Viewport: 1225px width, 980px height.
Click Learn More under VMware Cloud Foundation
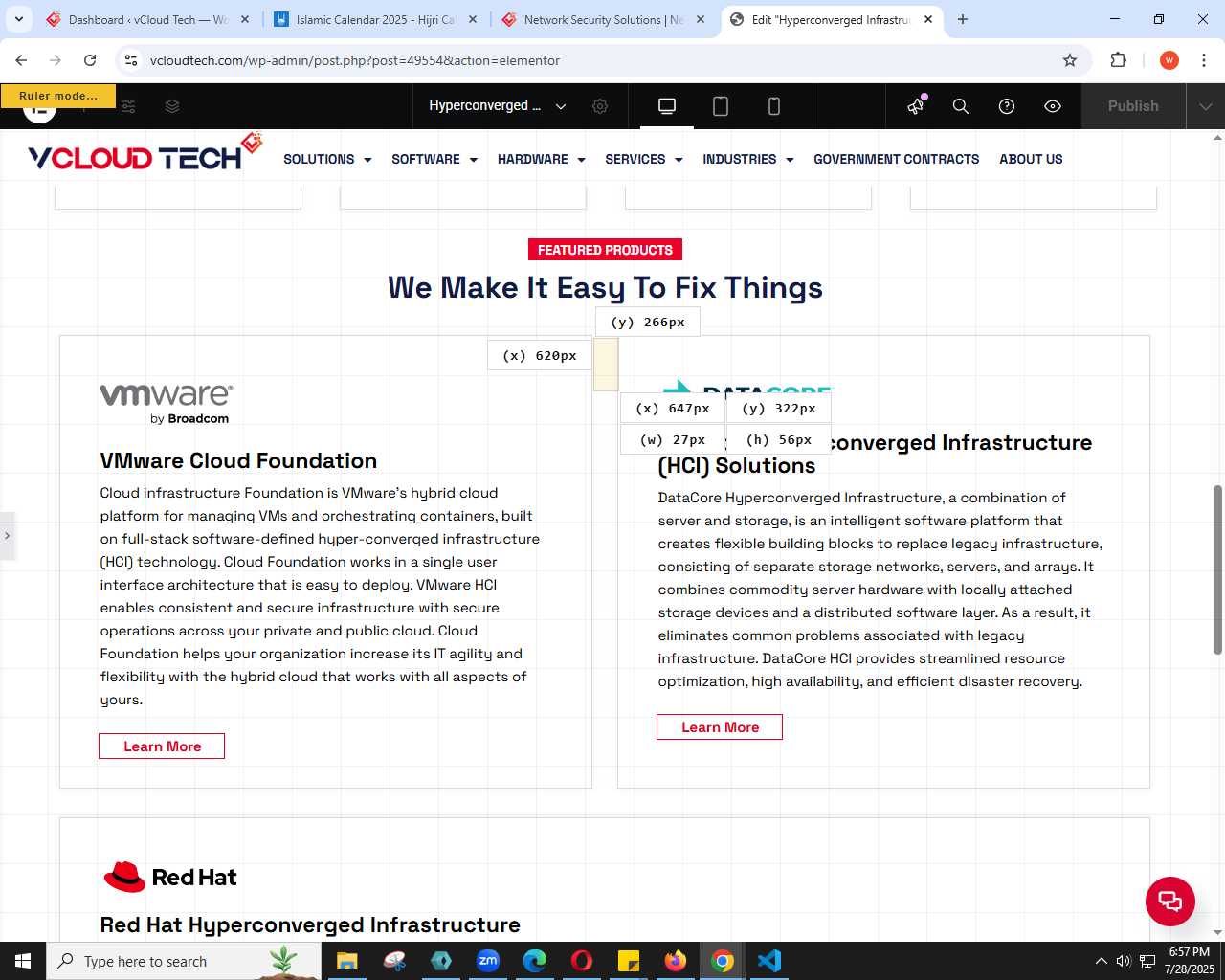pos(162,746)
